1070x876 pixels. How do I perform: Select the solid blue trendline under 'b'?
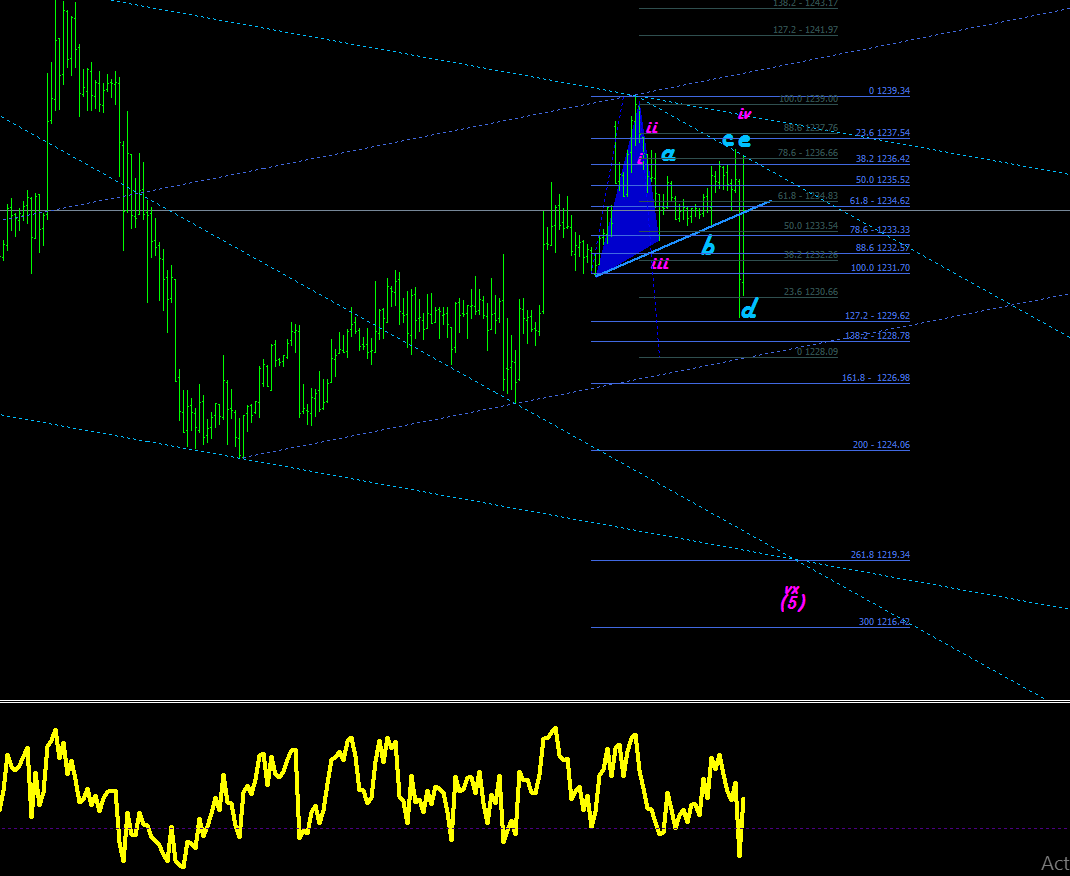coord(683,238)
